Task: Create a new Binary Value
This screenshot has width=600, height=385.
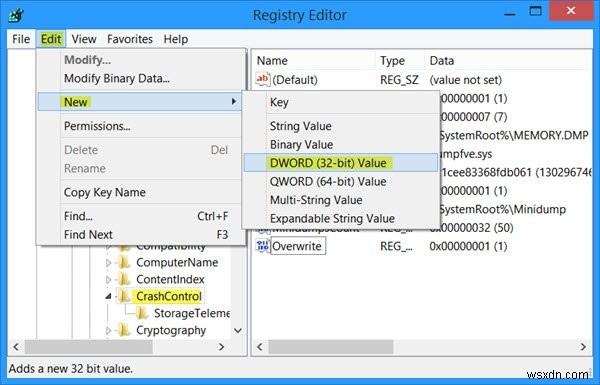Action: pyautogui.click(x=341, y=144)
